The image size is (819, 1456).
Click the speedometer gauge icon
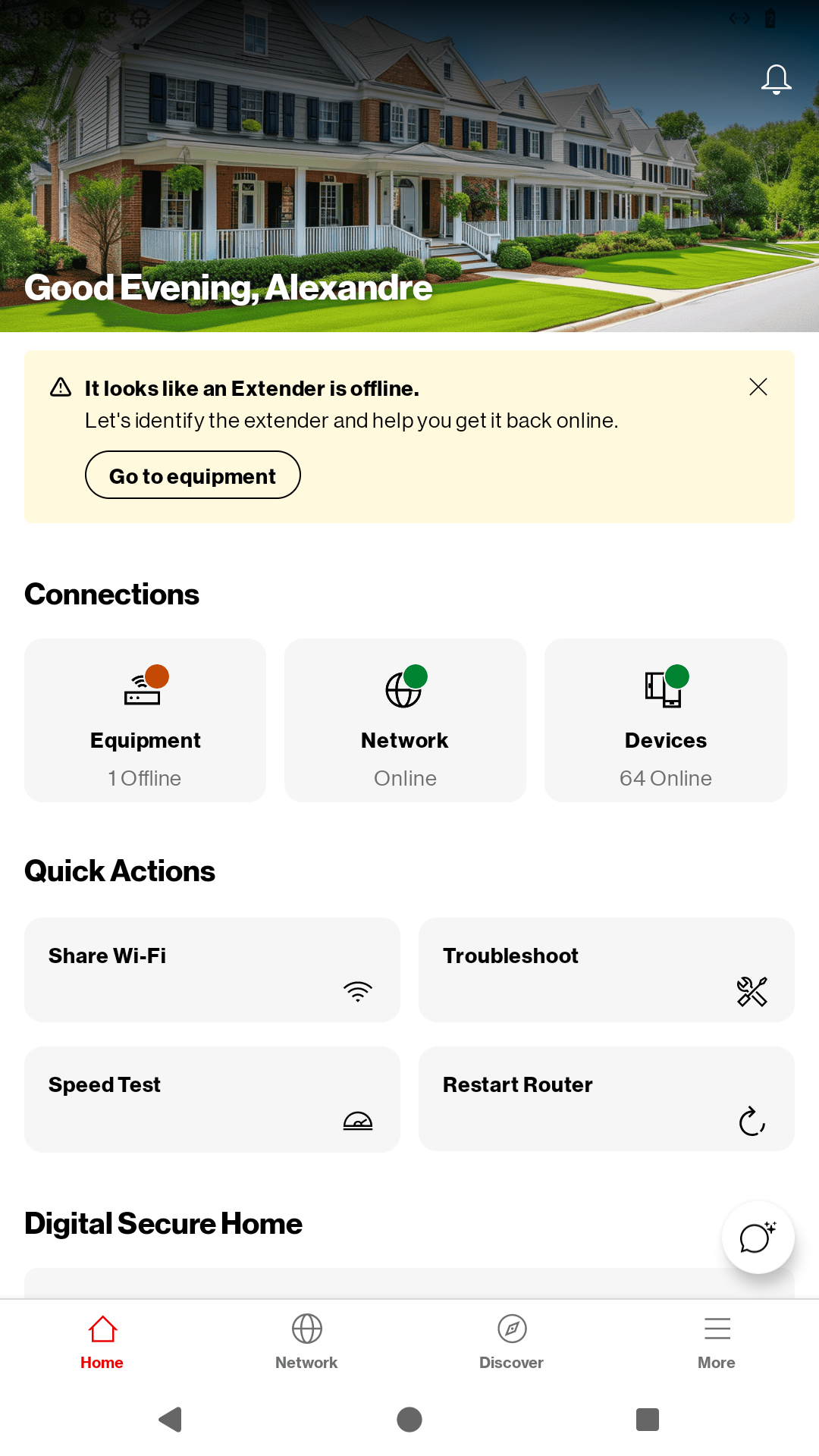pos(358,1121)
